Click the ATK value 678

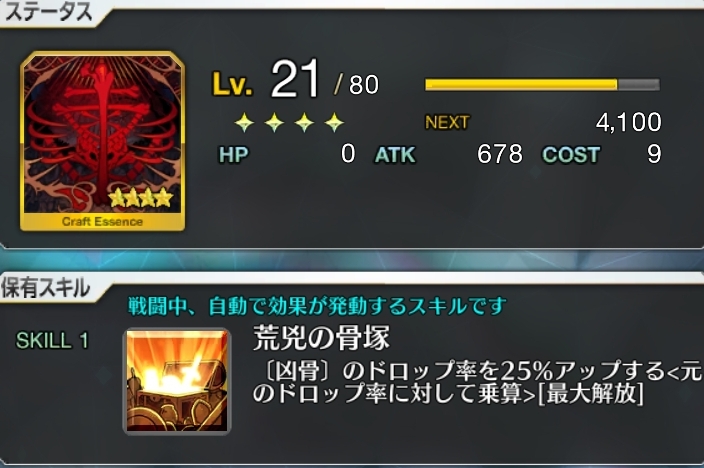(x=500, y=154)
